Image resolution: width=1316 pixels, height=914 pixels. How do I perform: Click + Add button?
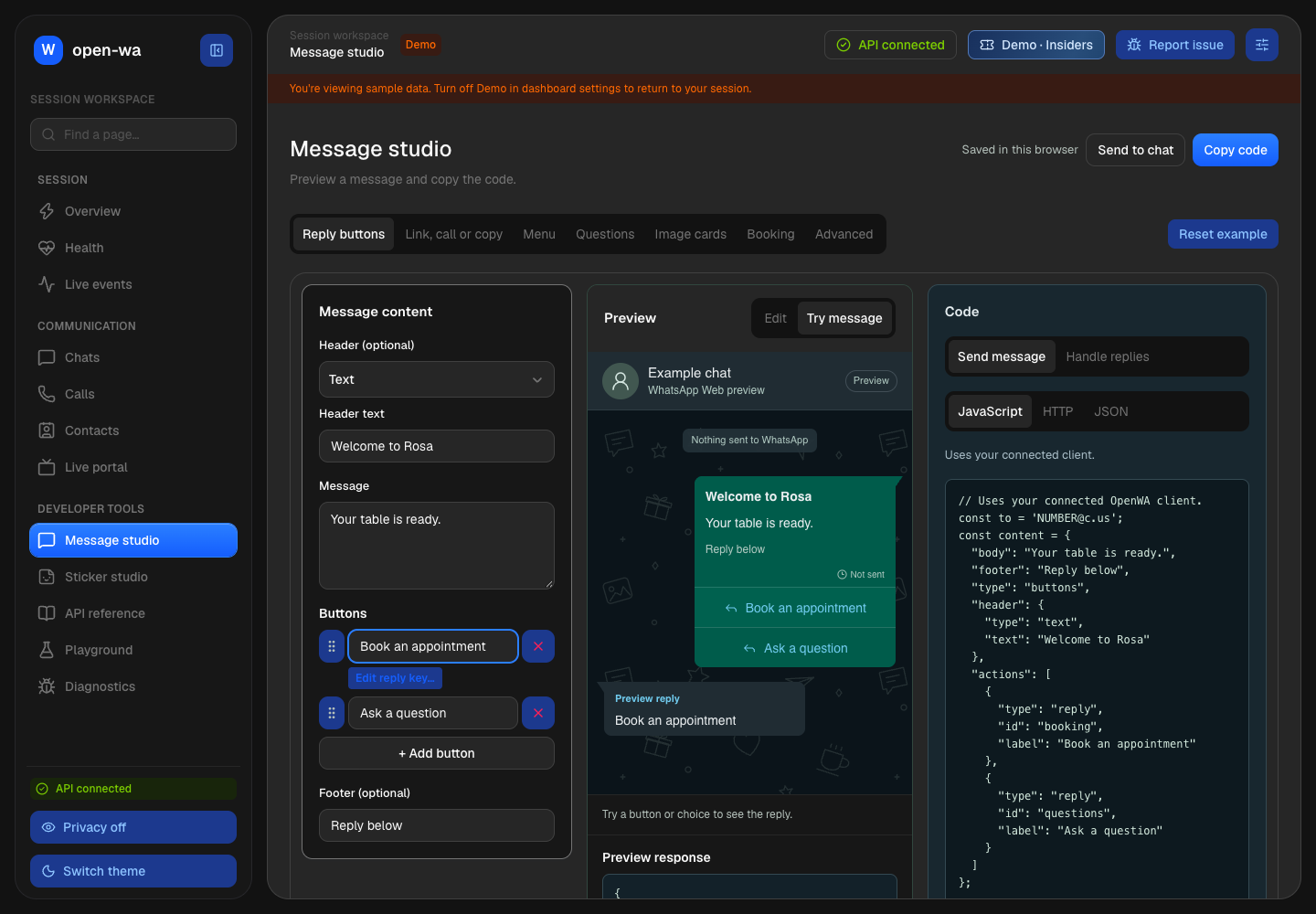pyautogui.click(x=437, y=753)
